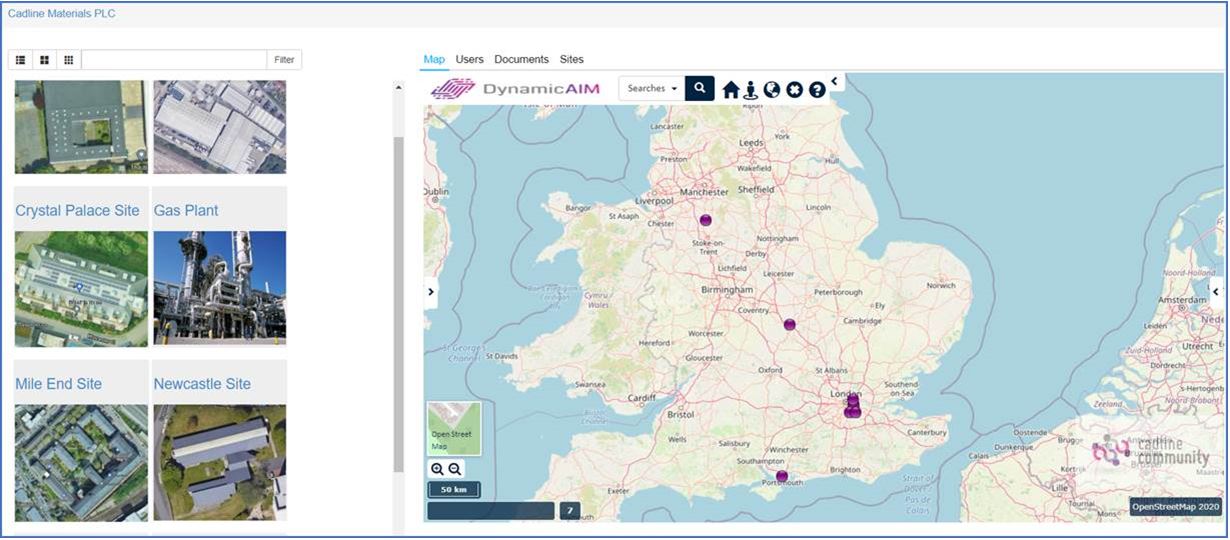Open the Crystal Palace Site link
Image resolution: width=1230 pixels, height=540 pixels.
77,211
